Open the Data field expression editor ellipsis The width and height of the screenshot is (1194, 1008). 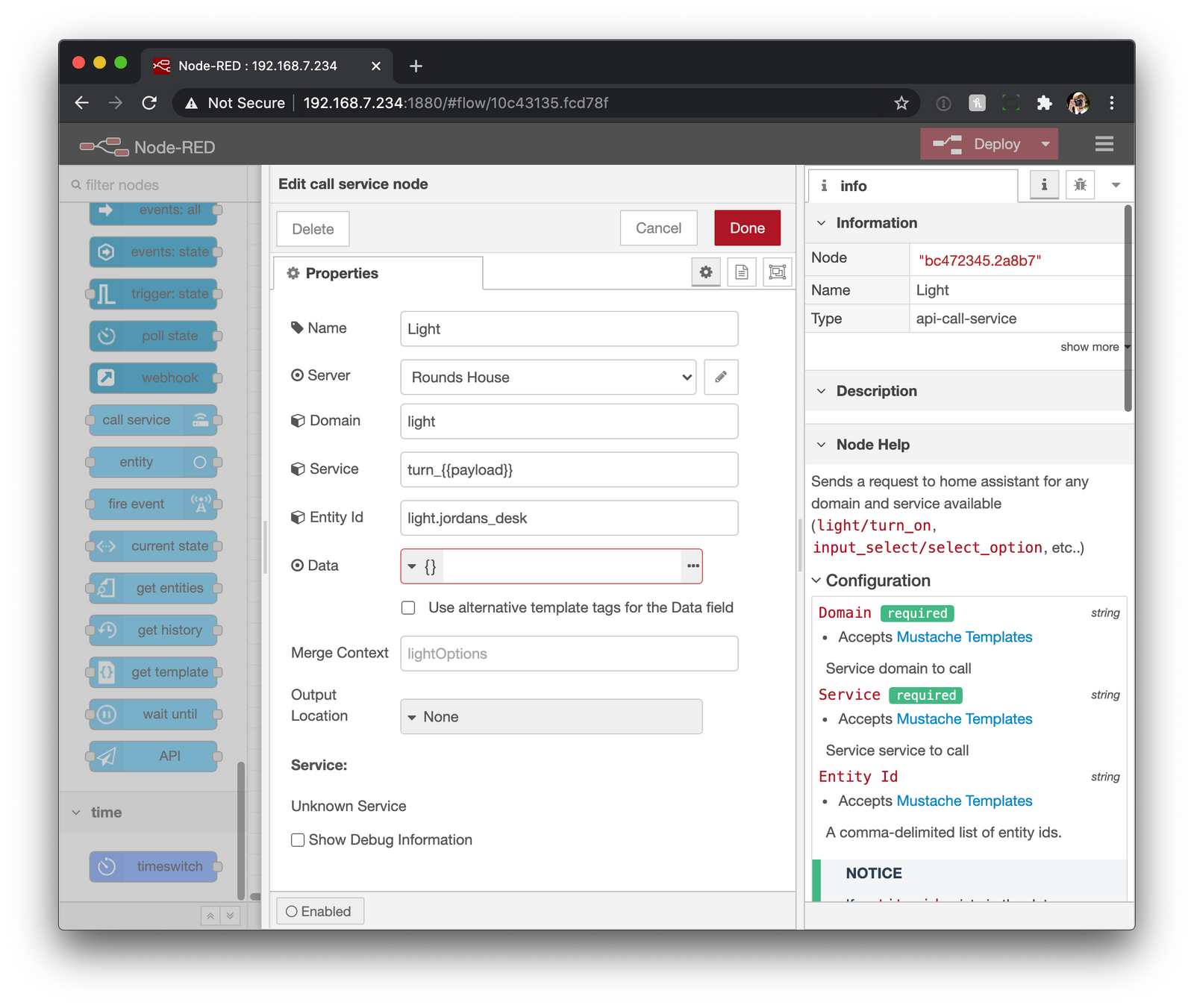point(692,566)
